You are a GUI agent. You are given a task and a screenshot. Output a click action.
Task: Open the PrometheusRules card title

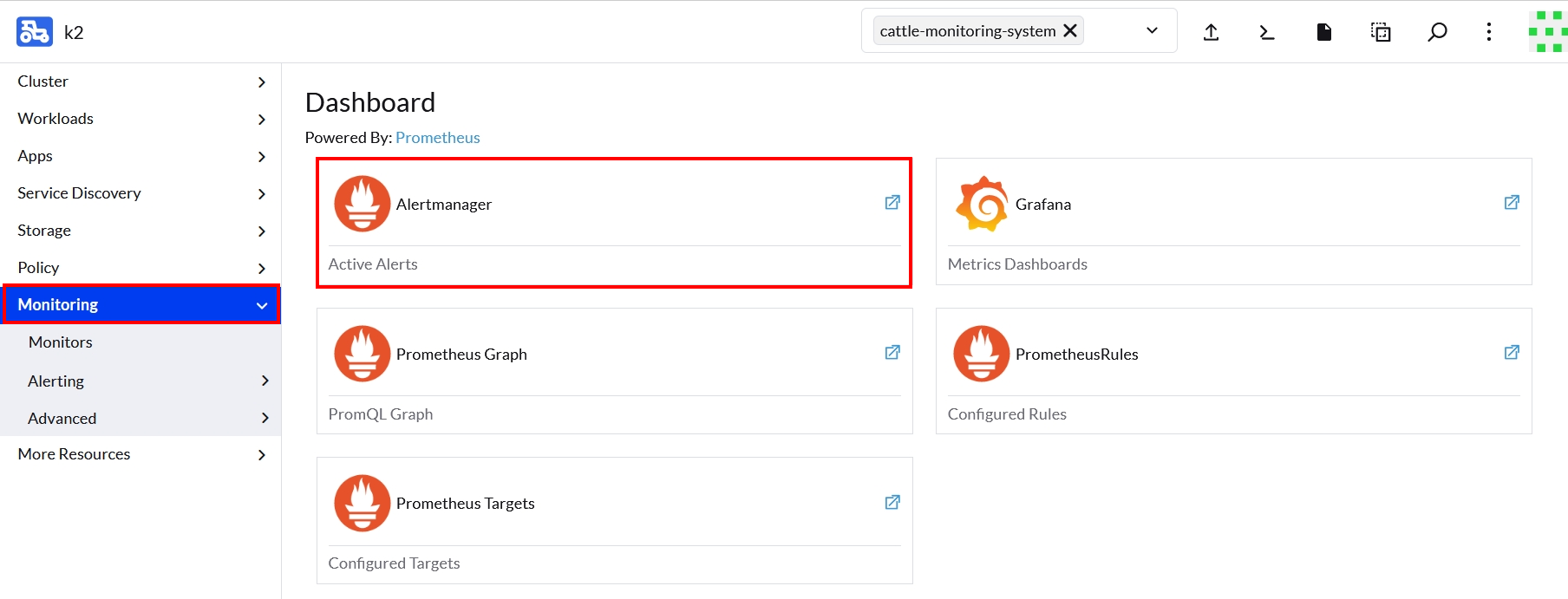[1077, 354]
